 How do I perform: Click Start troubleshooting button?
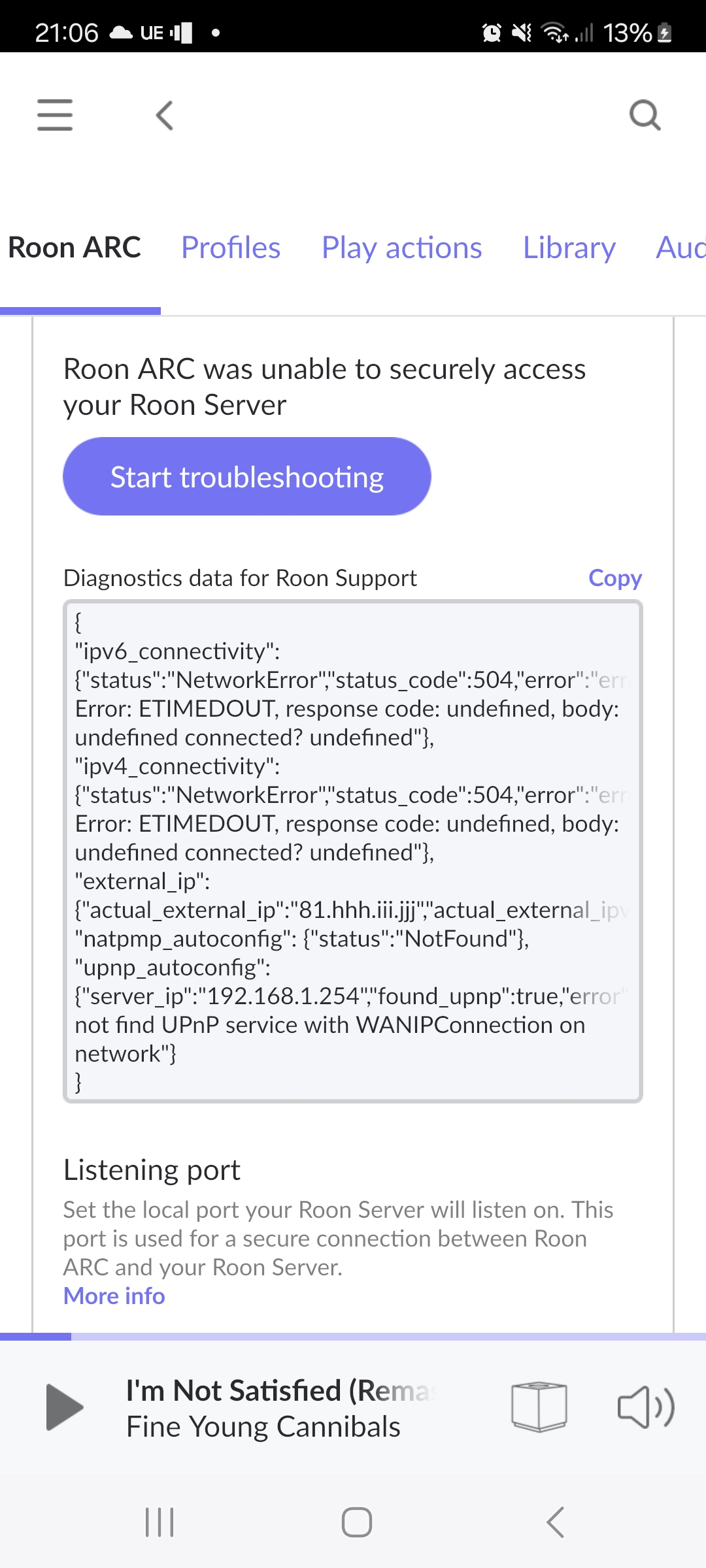point(247,476)
